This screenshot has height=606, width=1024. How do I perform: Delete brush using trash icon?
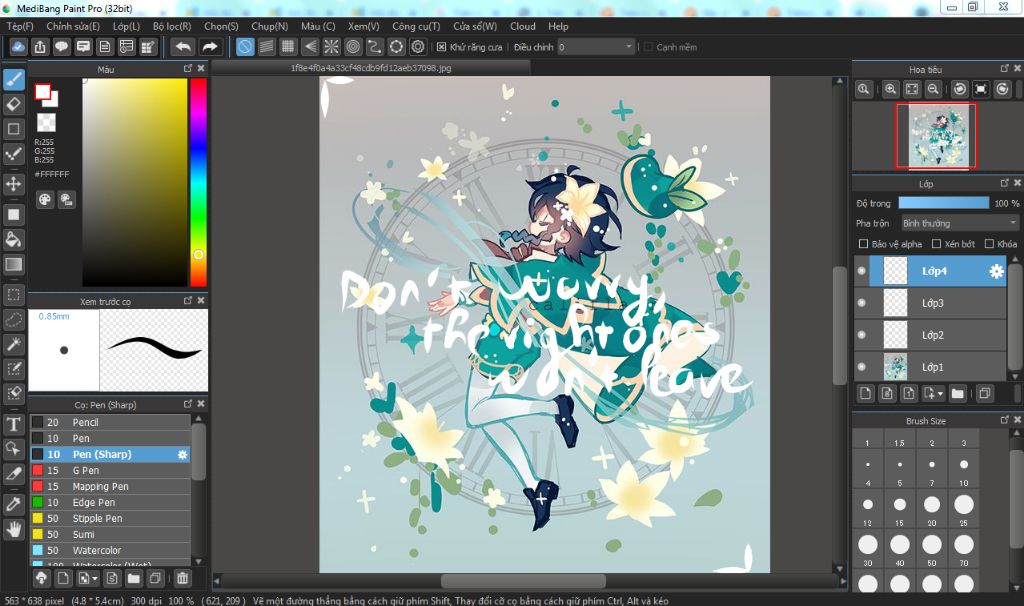tap(182, 578)
